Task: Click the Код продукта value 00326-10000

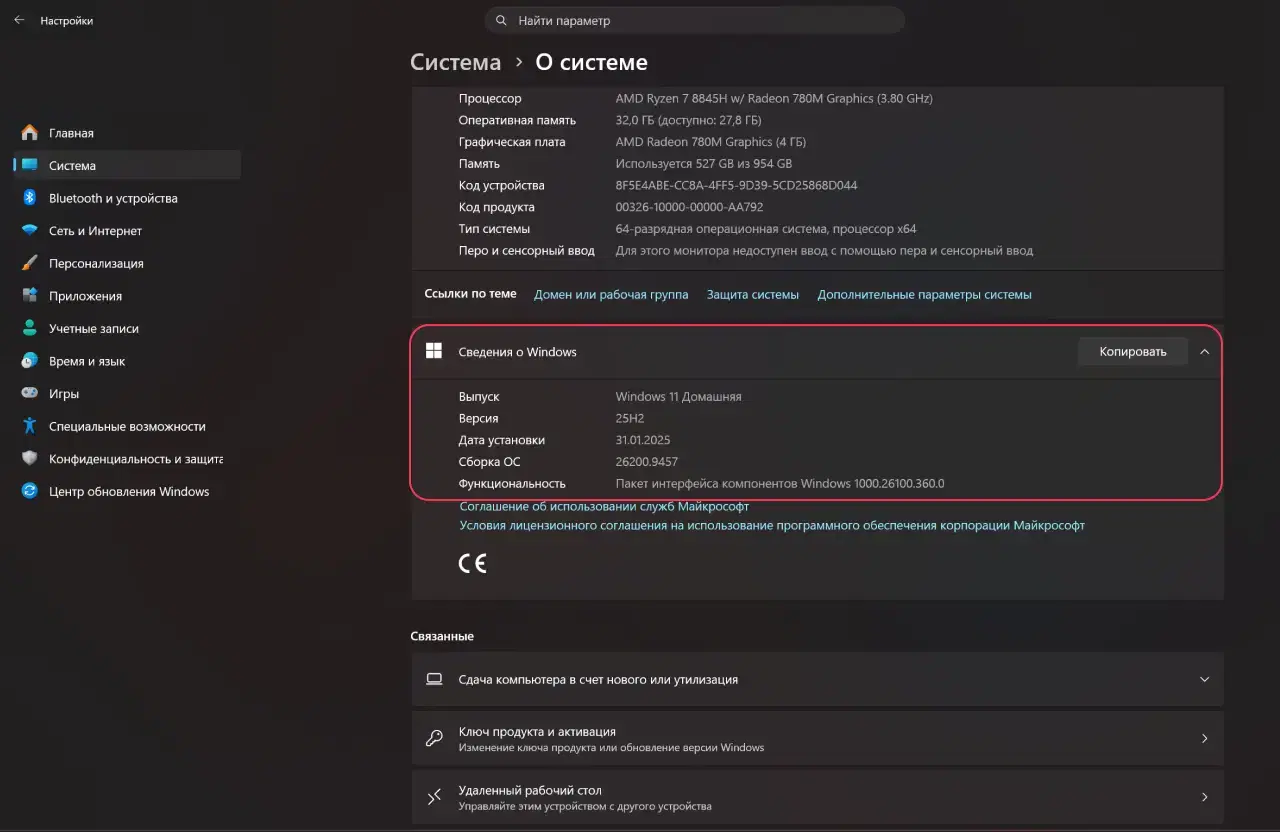Action: 689,207
